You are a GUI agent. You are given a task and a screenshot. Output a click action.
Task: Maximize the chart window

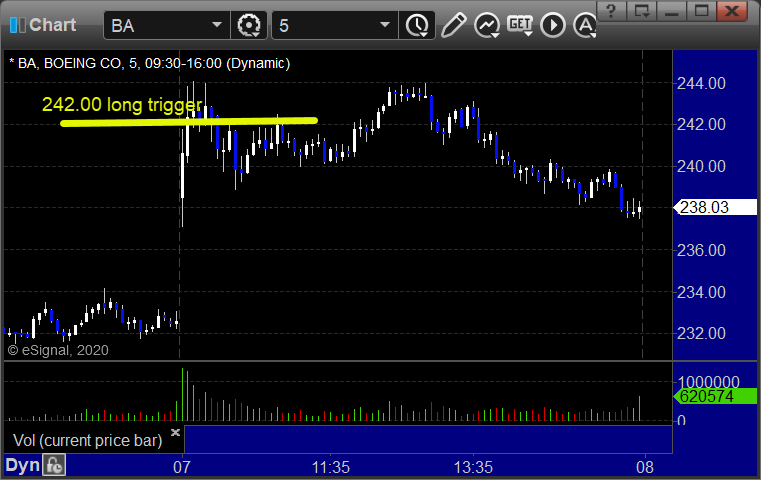click(x=701, y=11)
